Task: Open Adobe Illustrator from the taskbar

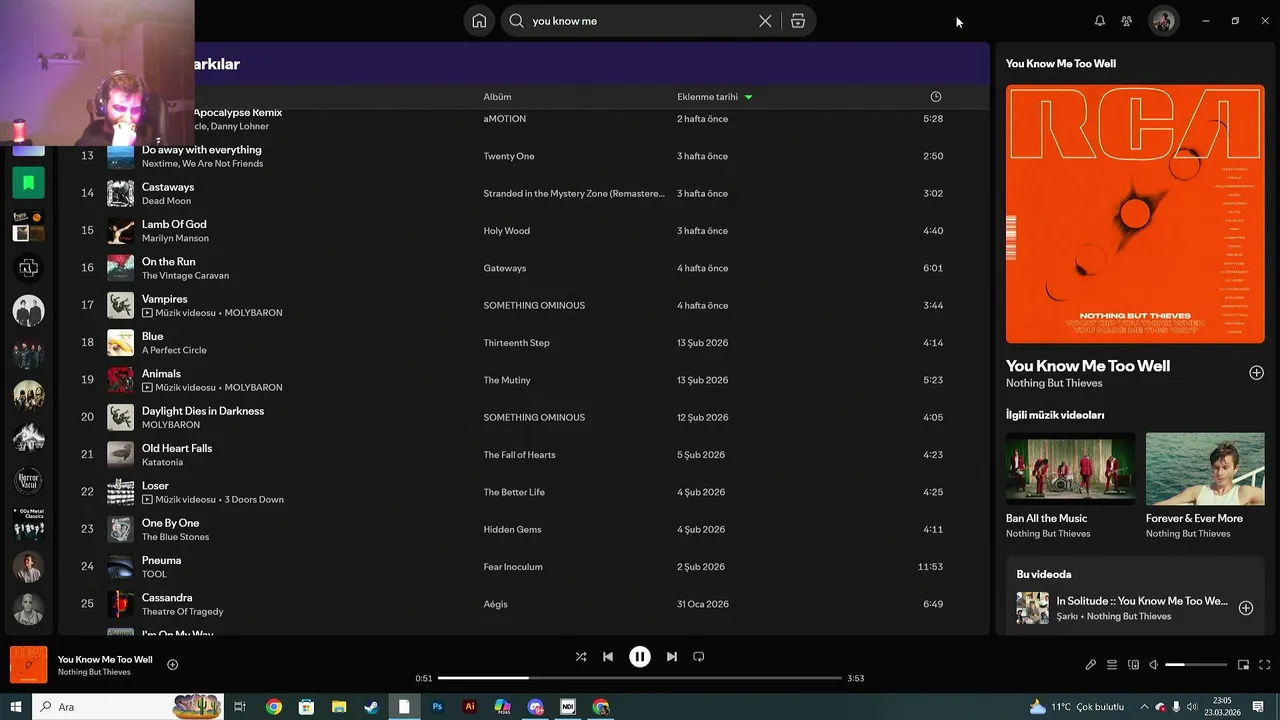Action: tap(470, 707)
